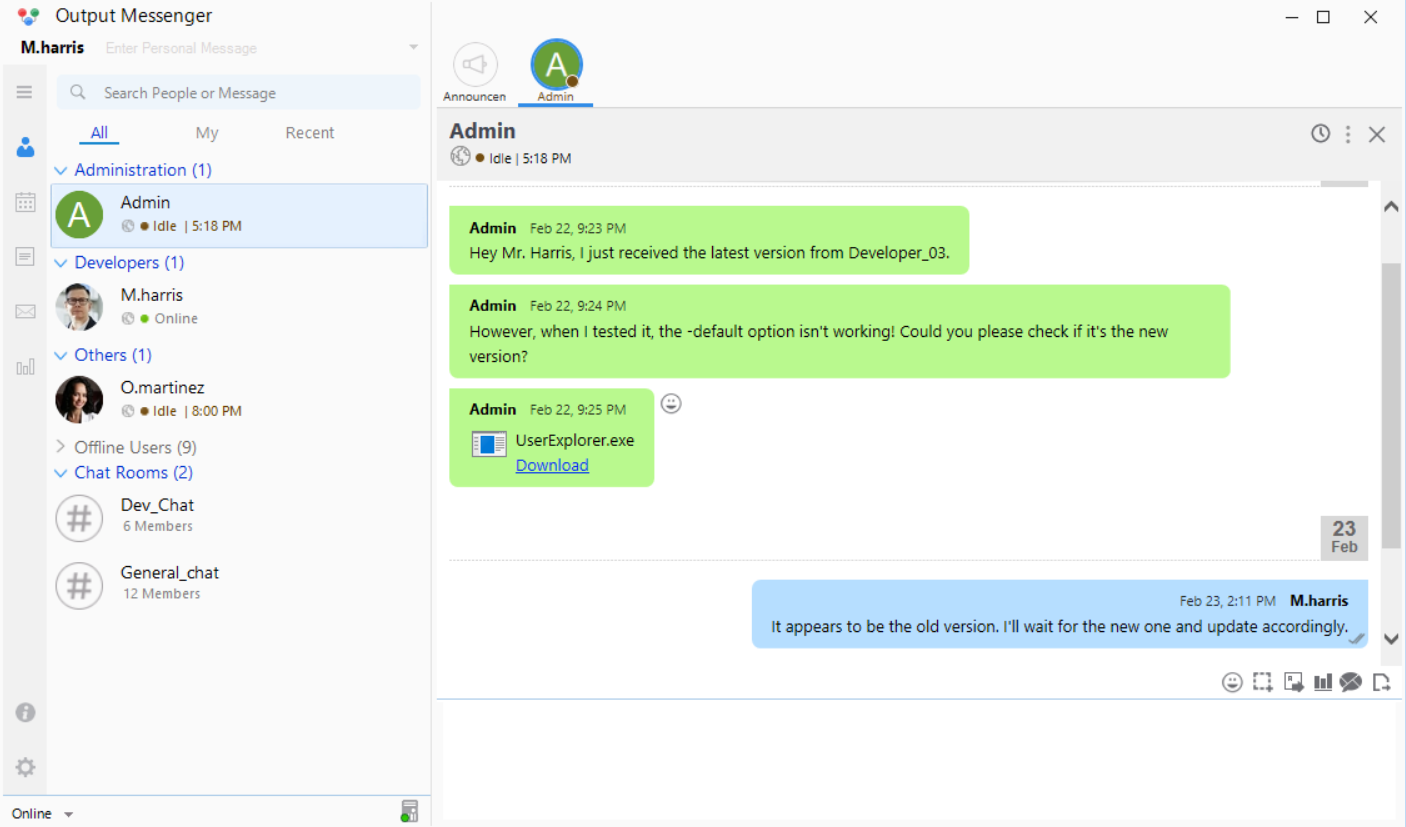The width and height of the screenshot is (1406, 827).
Task: Click the search magnifier icon
Action: (x=78, y=93)
